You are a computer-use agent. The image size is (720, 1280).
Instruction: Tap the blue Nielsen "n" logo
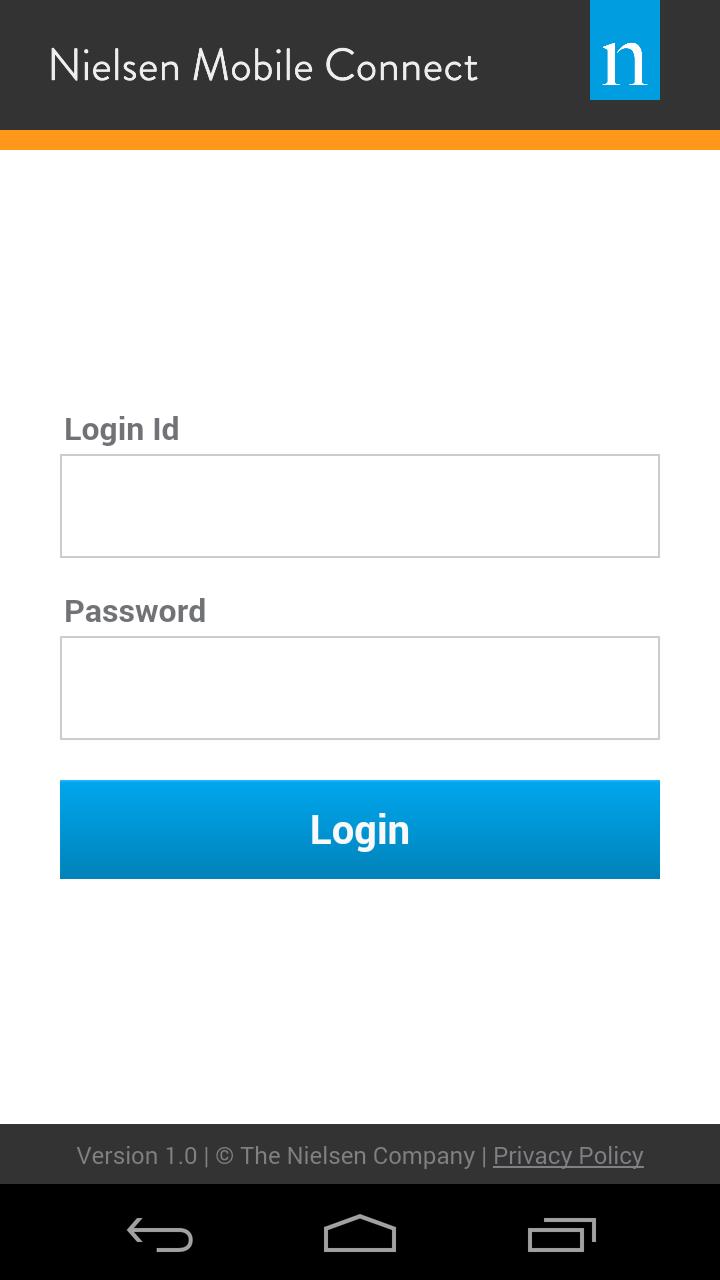[x=625, y=50]
